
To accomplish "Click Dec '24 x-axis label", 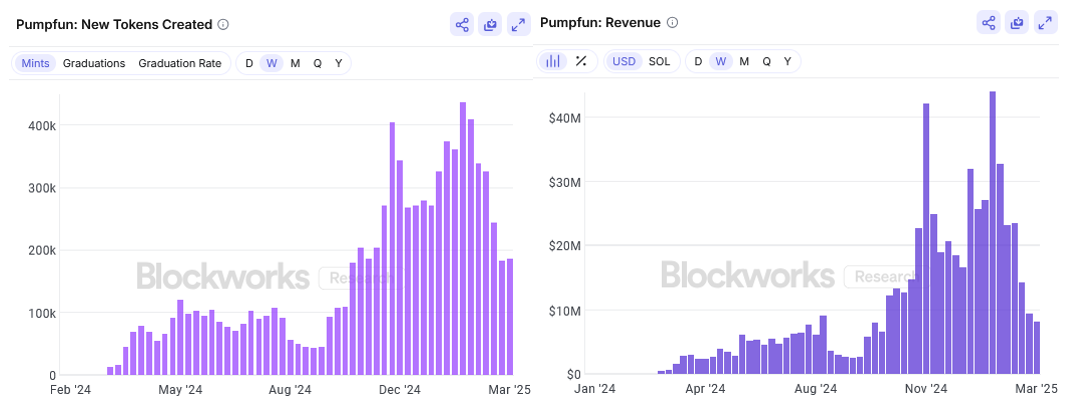I will click(x=399, y=390).
